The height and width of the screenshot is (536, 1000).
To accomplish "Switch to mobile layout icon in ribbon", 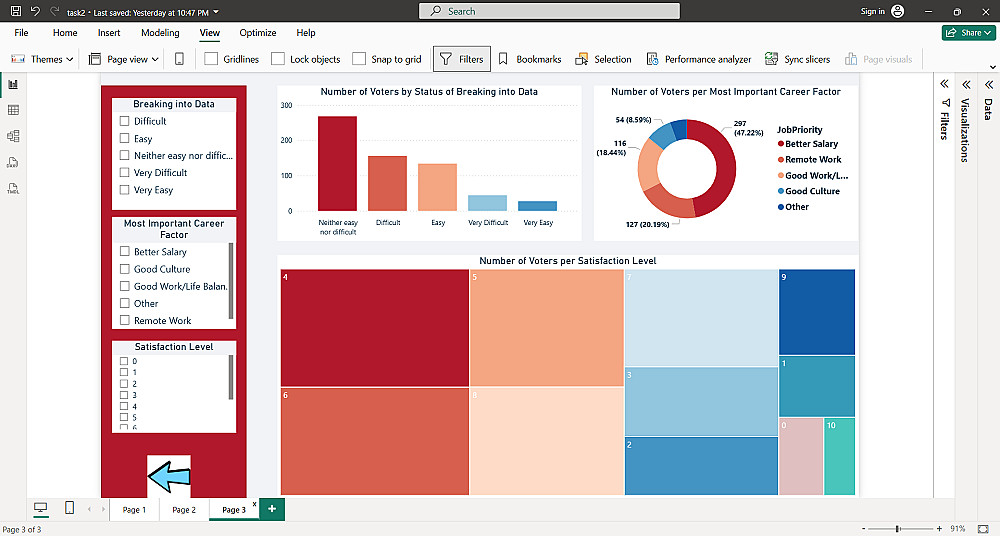I will [x=179, y=59].
